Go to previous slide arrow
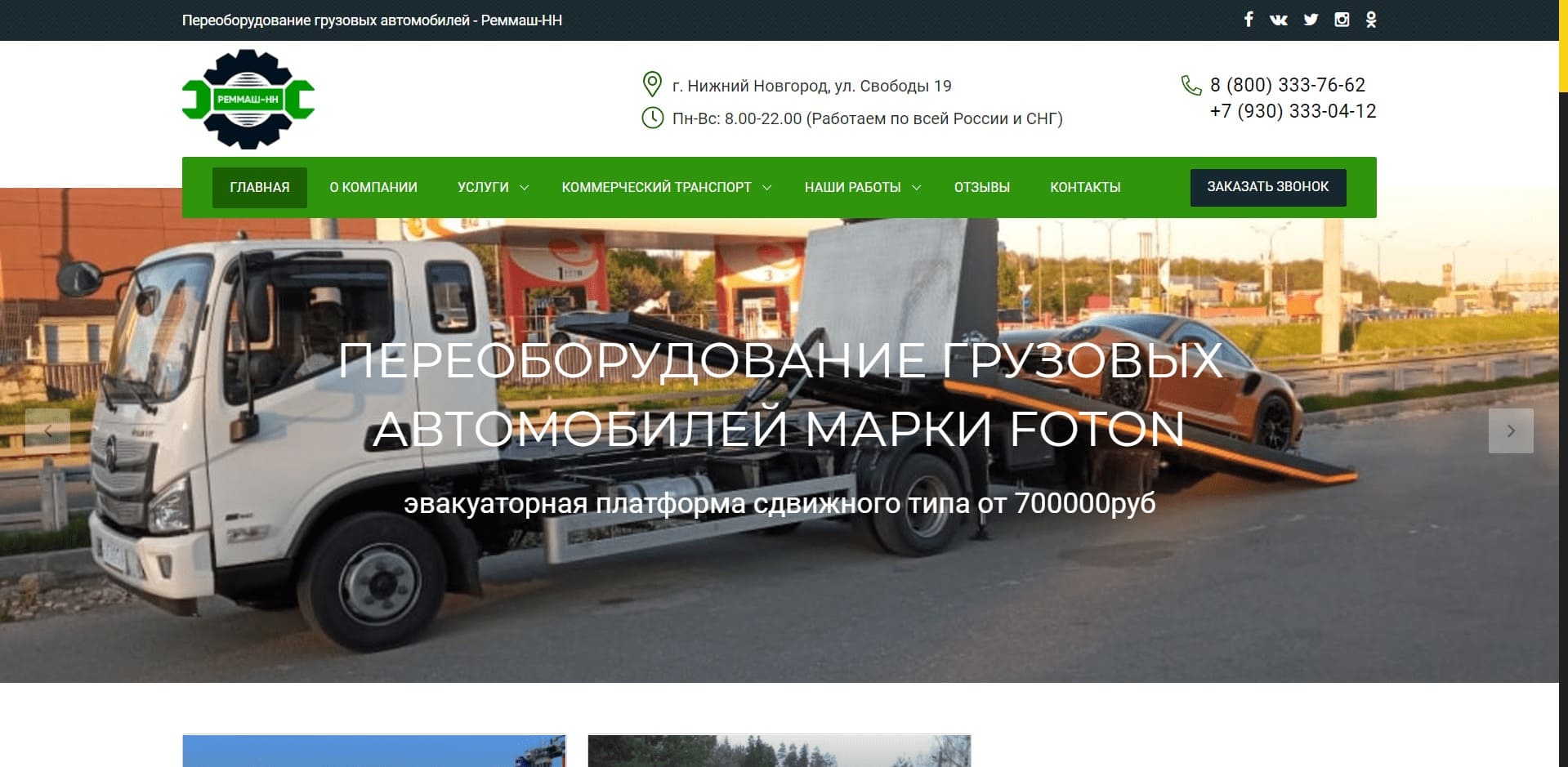This screenshot has width=1568, height=767. click(47, 430)
